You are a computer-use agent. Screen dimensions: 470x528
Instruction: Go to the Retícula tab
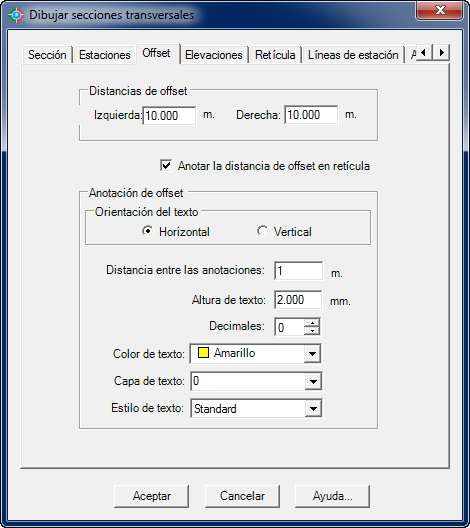275,55
